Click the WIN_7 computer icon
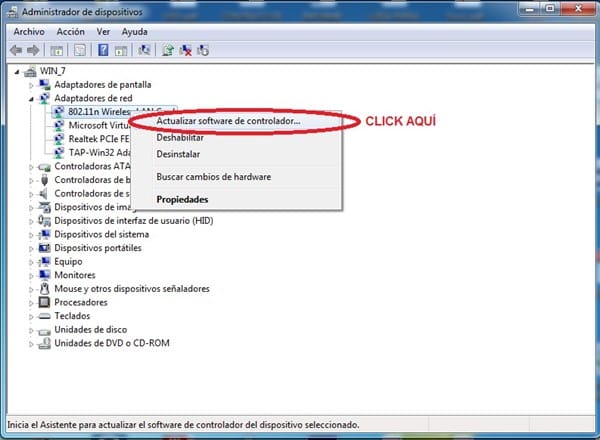Viewport: 600px width, 440px height. [x=30, y=71]
